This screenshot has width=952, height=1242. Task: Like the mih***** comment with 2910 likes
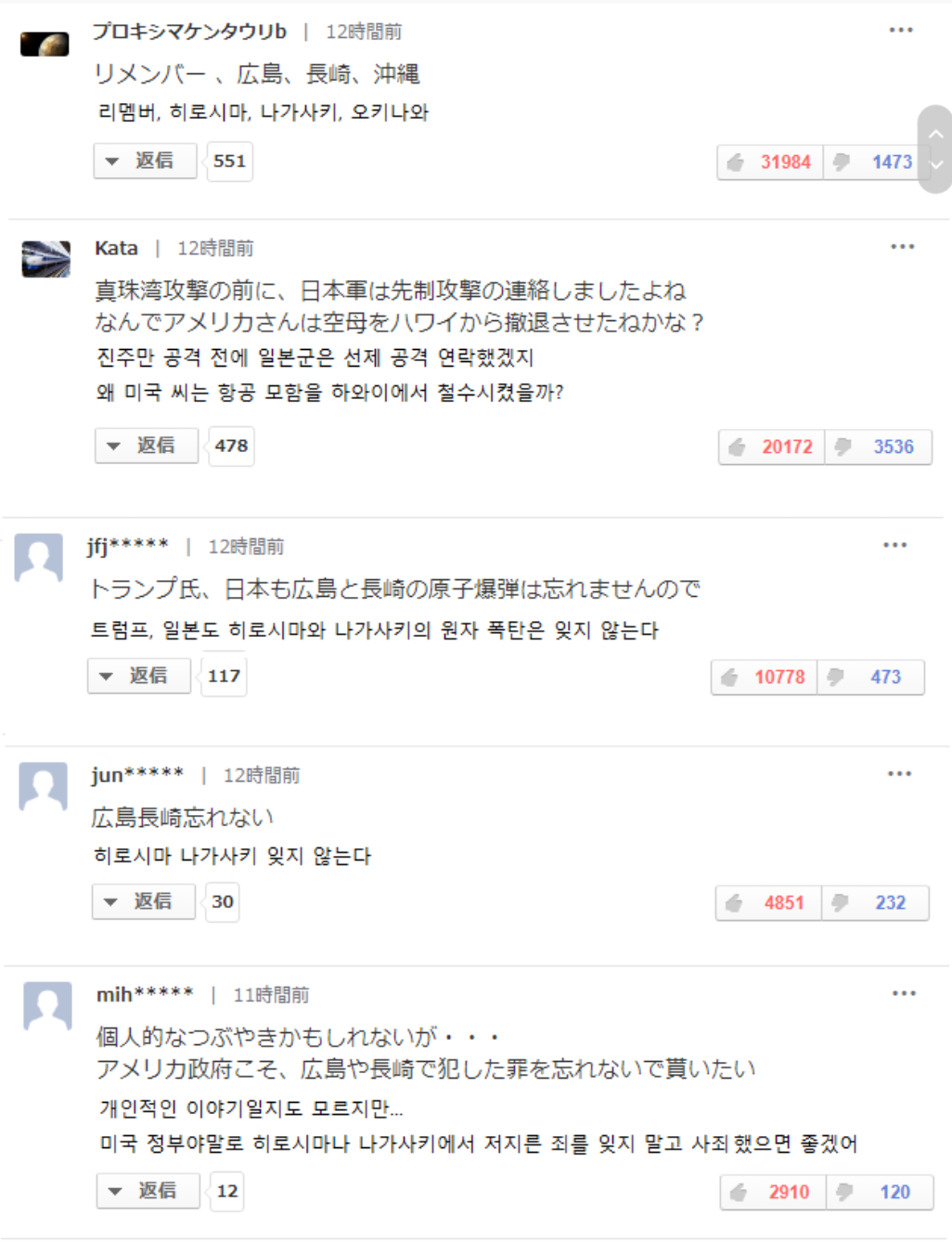coord(774,1193)
